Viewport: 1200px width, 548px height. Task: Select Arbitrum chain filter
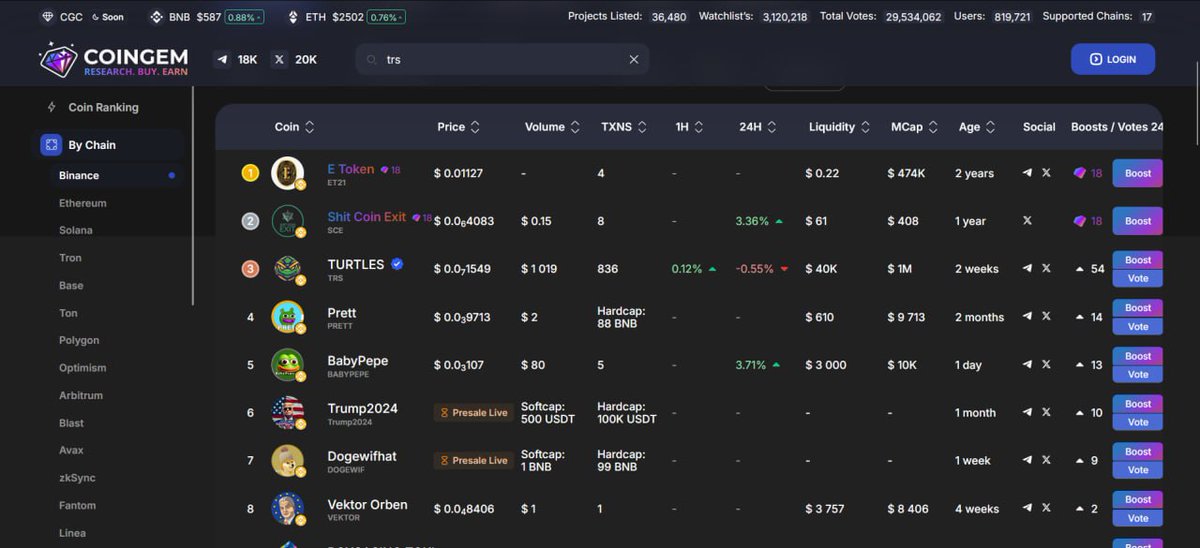(x=81, y=395)
